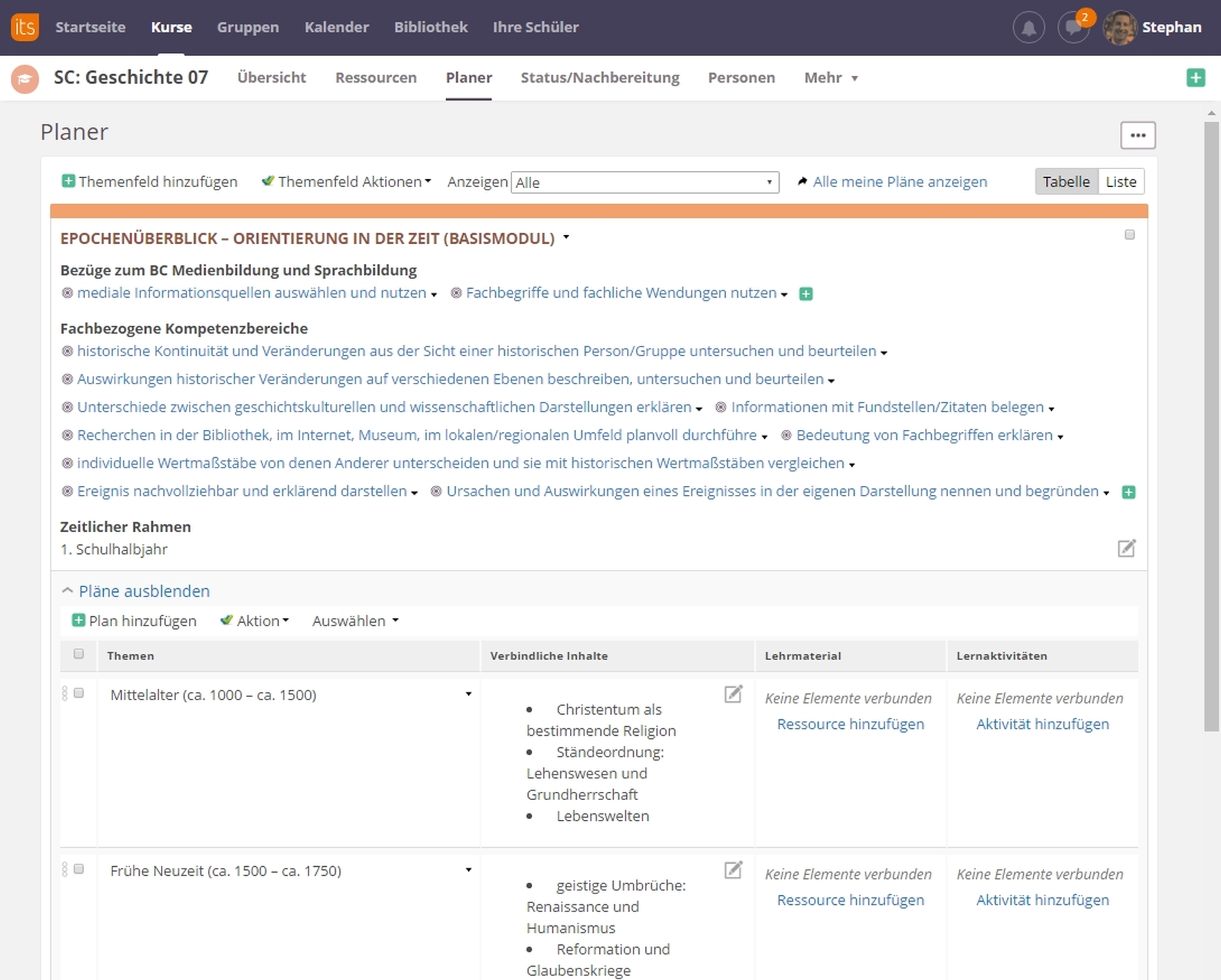Open the Mehr menu in course navigation
Viewport: 1221px width, 980px height.
[831, 78]
